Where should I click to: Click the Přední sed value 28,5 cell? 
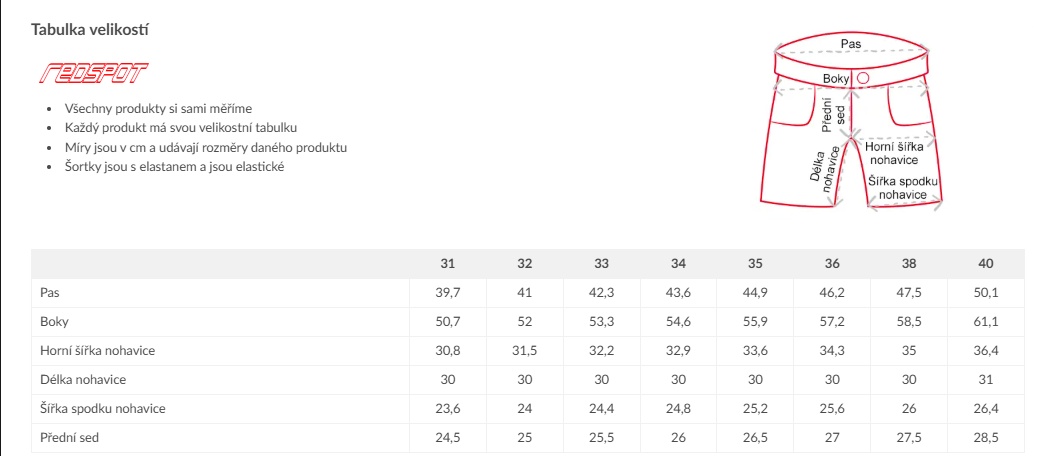[986, 438]
